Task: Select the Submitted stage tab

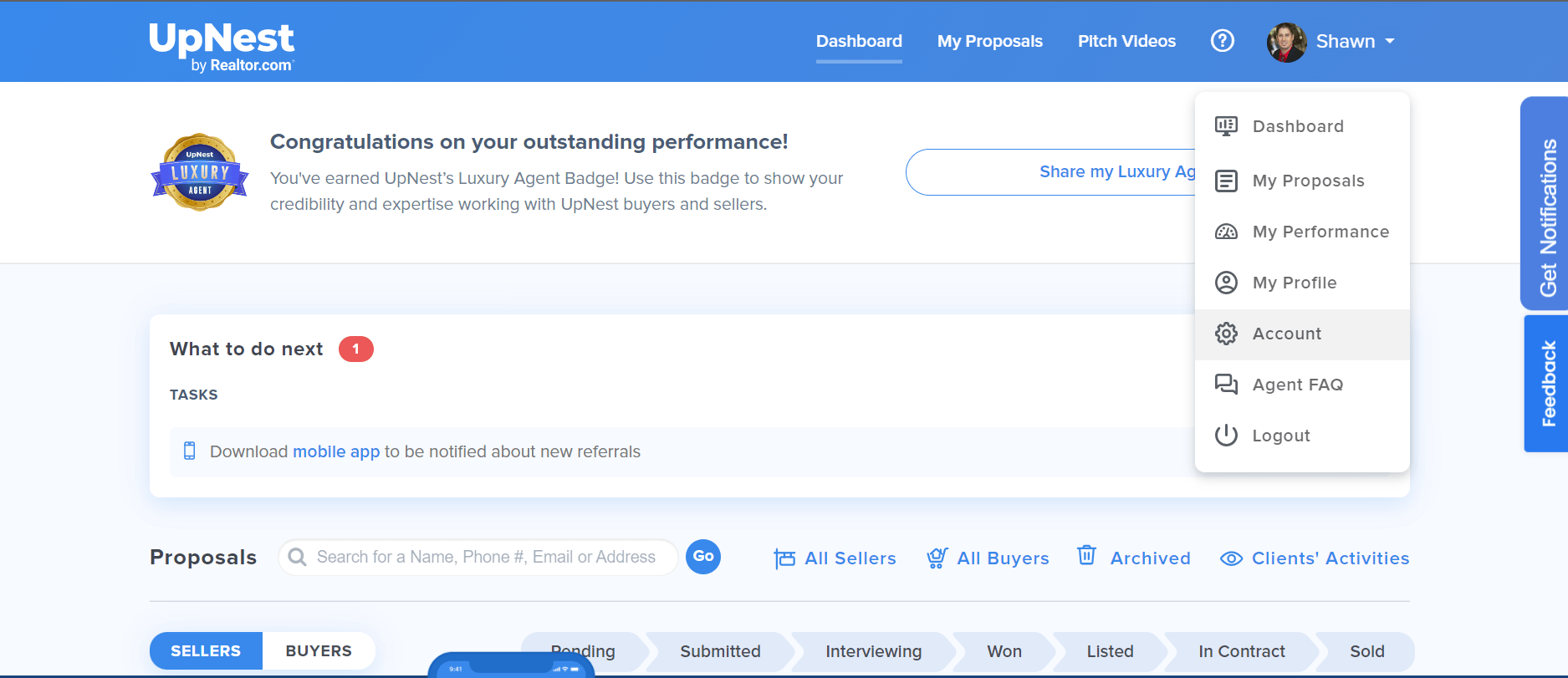Action: 720,651
